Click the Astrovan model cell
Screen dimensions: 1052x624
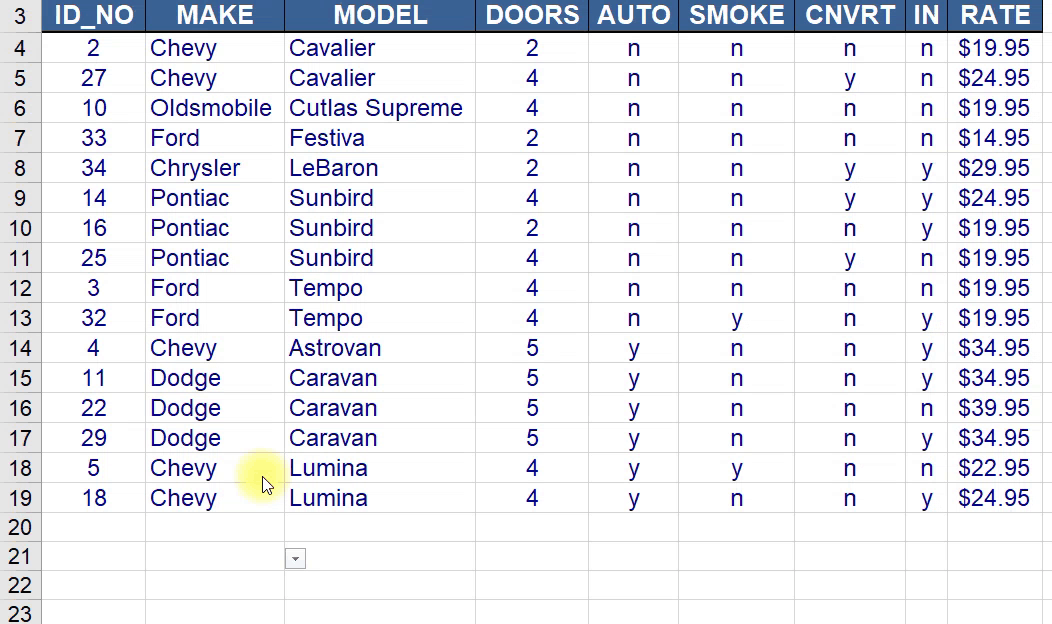(380, 348)
